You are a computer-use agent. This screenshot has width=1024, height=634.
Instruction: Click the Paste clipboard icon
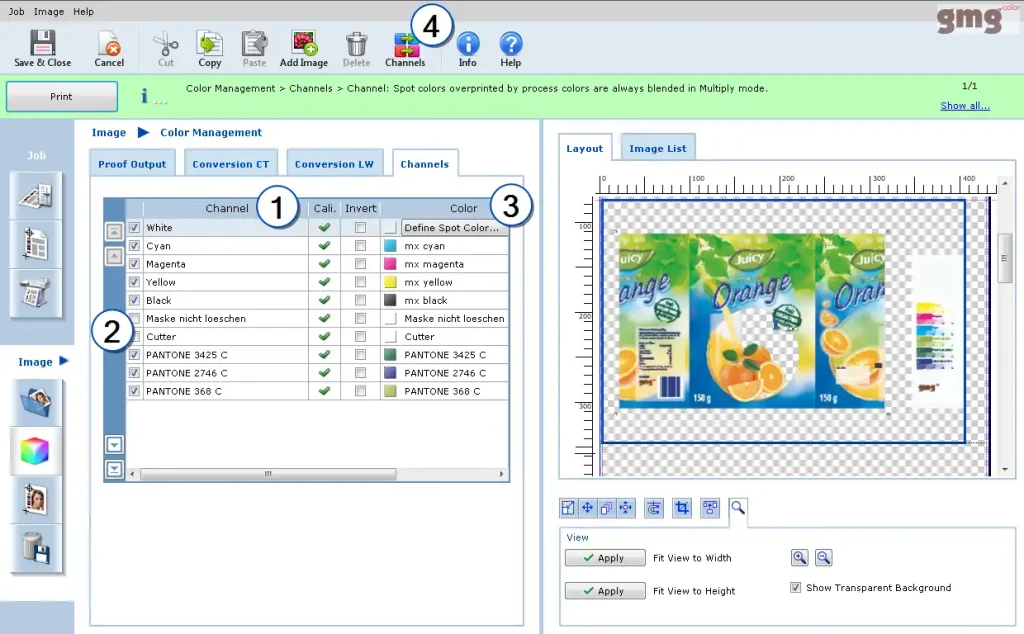[x=254, y=44]
